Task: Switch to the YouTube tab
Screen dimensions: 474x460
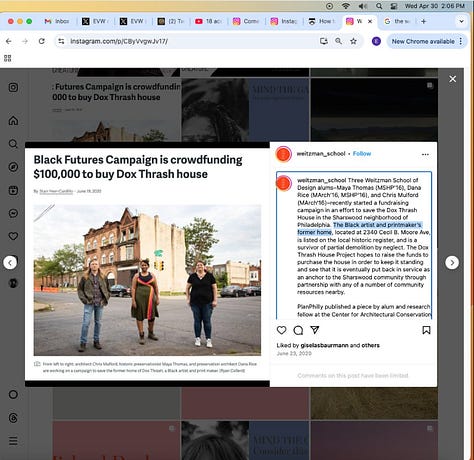Action: point(208,21)
